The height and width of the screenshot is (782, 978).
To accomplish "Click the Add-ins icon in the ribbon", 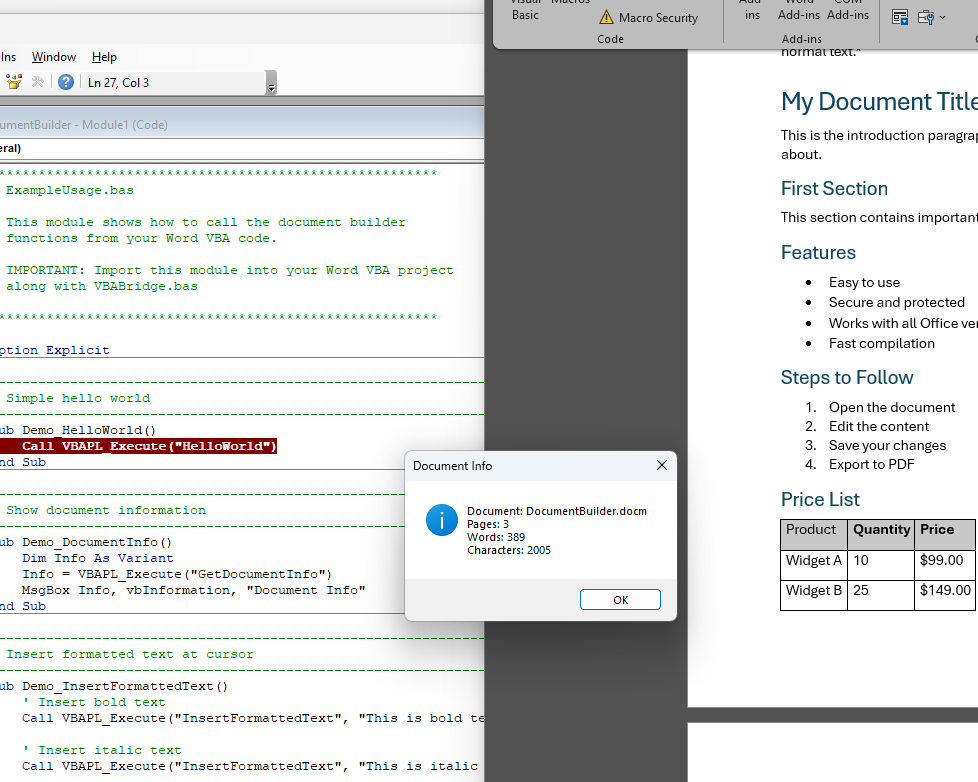I will 751,12.
